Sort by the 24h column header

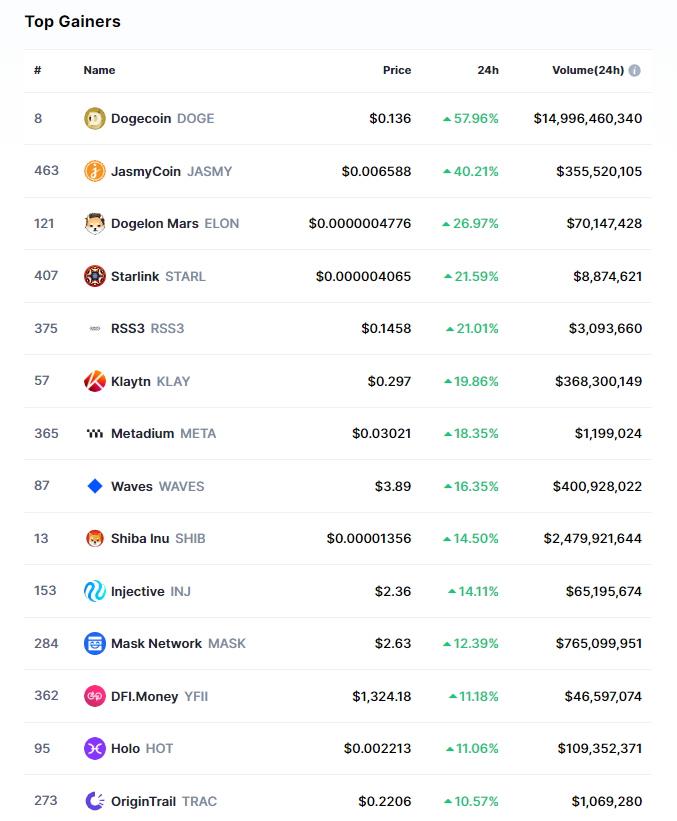[x=488, y=70]
